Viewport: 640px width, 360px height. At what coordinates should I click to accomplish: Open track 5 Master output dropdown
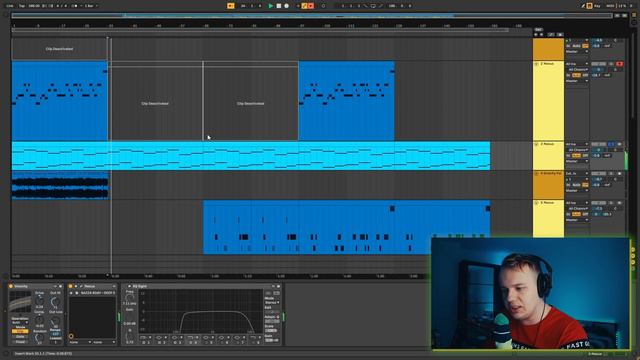(x=577, y=220)
